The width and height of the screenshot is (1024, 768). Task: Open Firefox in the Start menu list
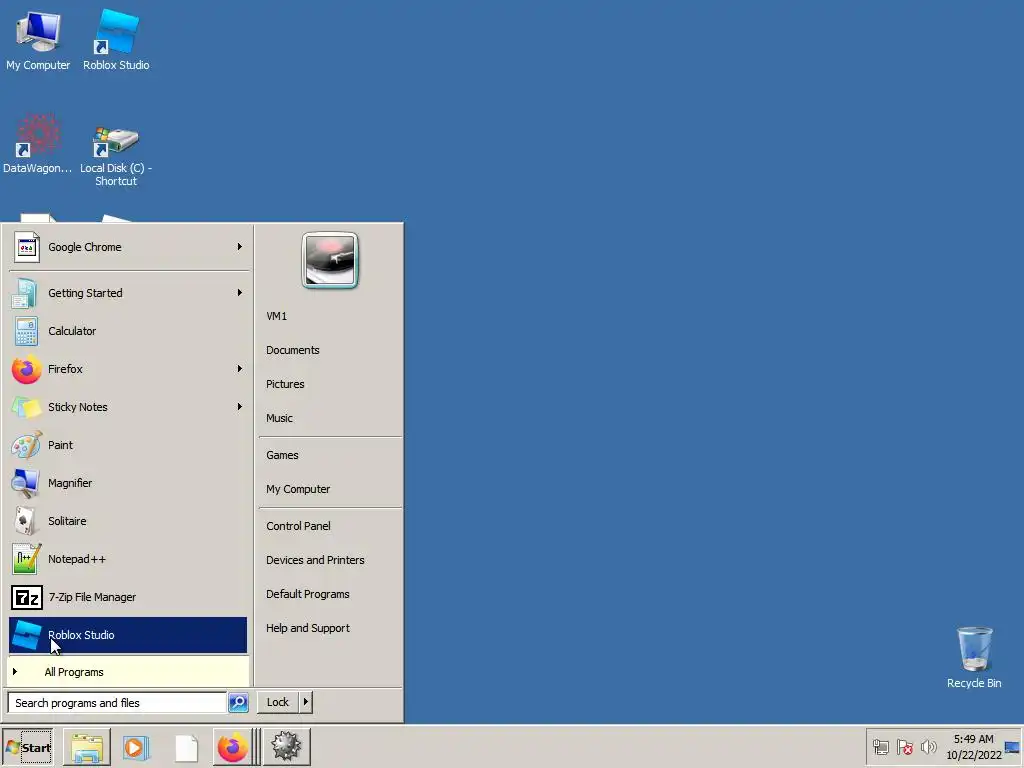[x=128, y=369]
